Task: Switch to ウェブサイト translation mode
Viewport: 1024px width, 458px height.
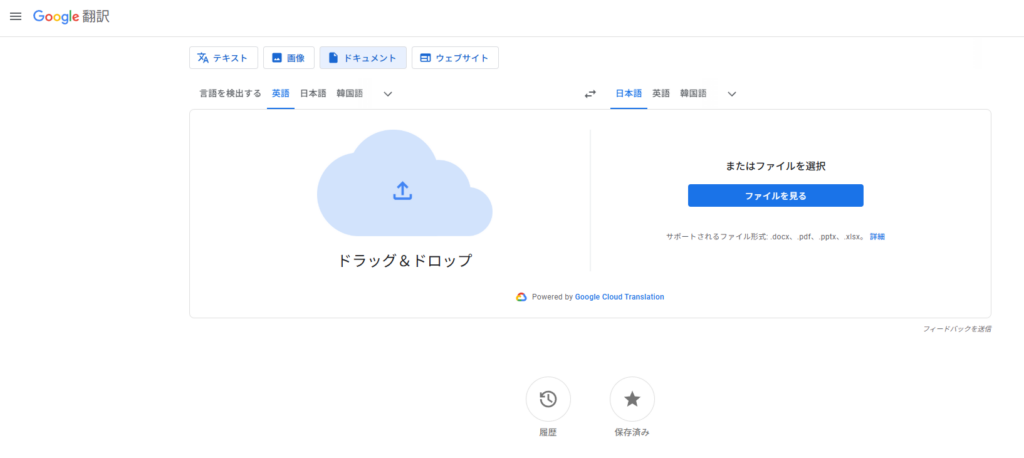Action: click(455, 58)
